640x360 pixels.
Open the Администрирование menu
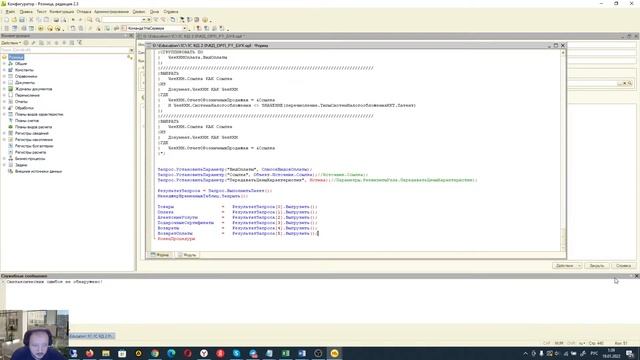point(111,12)
